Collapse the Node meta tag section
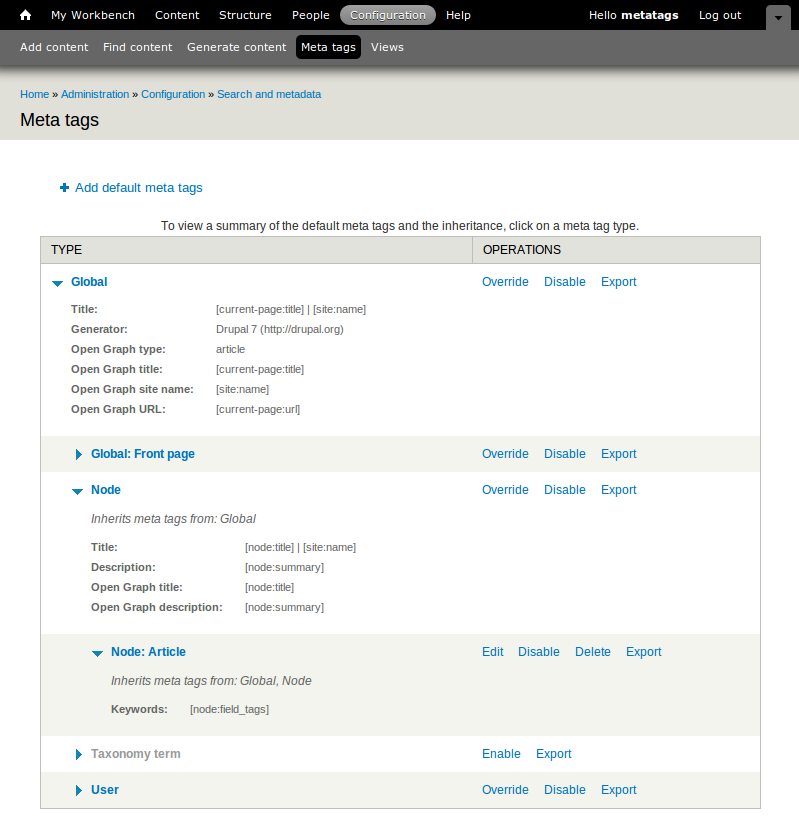This screenshot has width=799, height=838. 77,490
